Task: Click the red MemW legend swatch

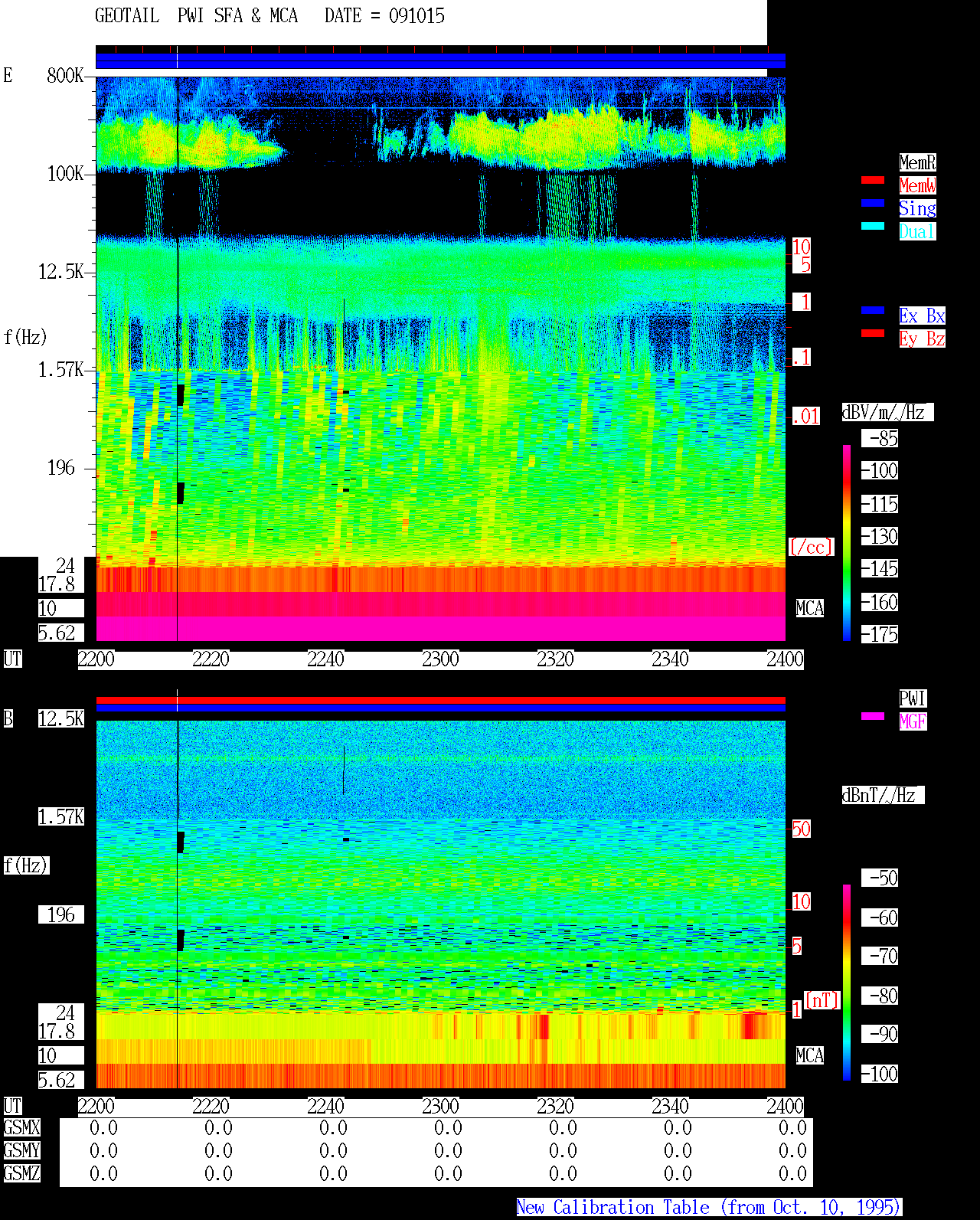Action: coord(873,180)
